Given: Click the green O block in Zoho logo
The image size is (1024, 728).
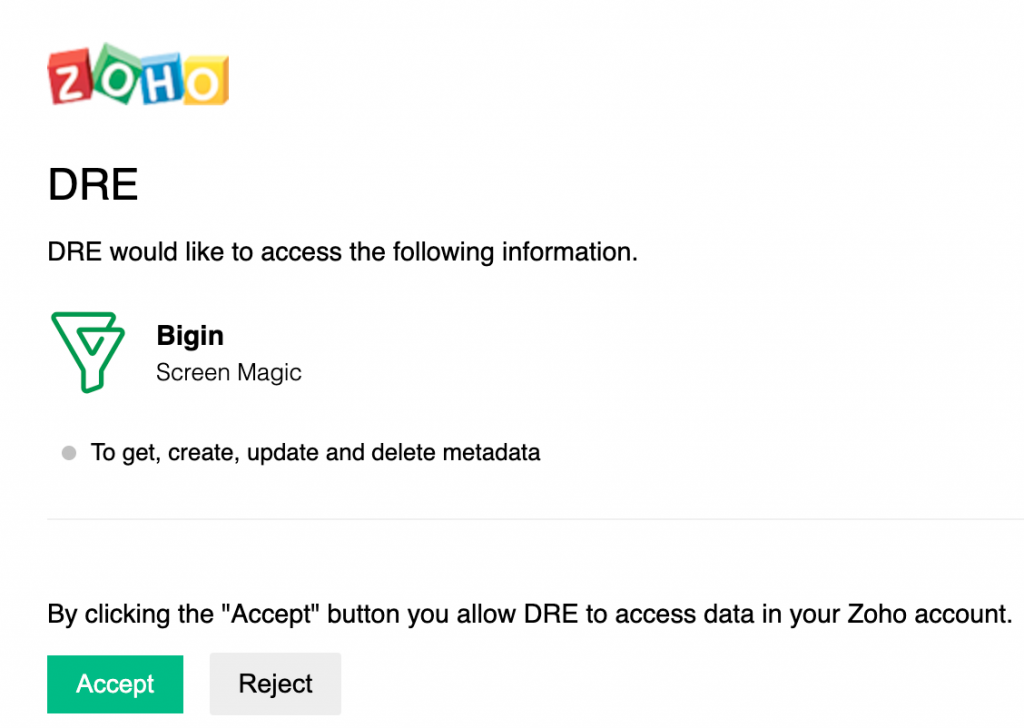Looking at the screenshot, I should point(116,74).
